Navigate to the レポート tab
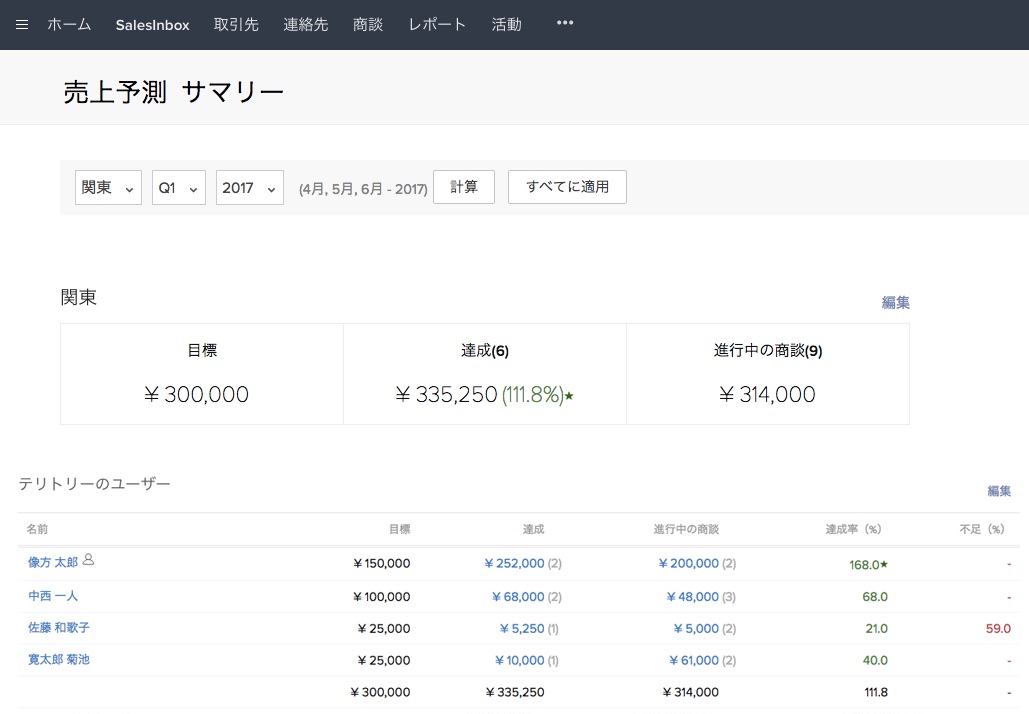 (x=437, y=25)
